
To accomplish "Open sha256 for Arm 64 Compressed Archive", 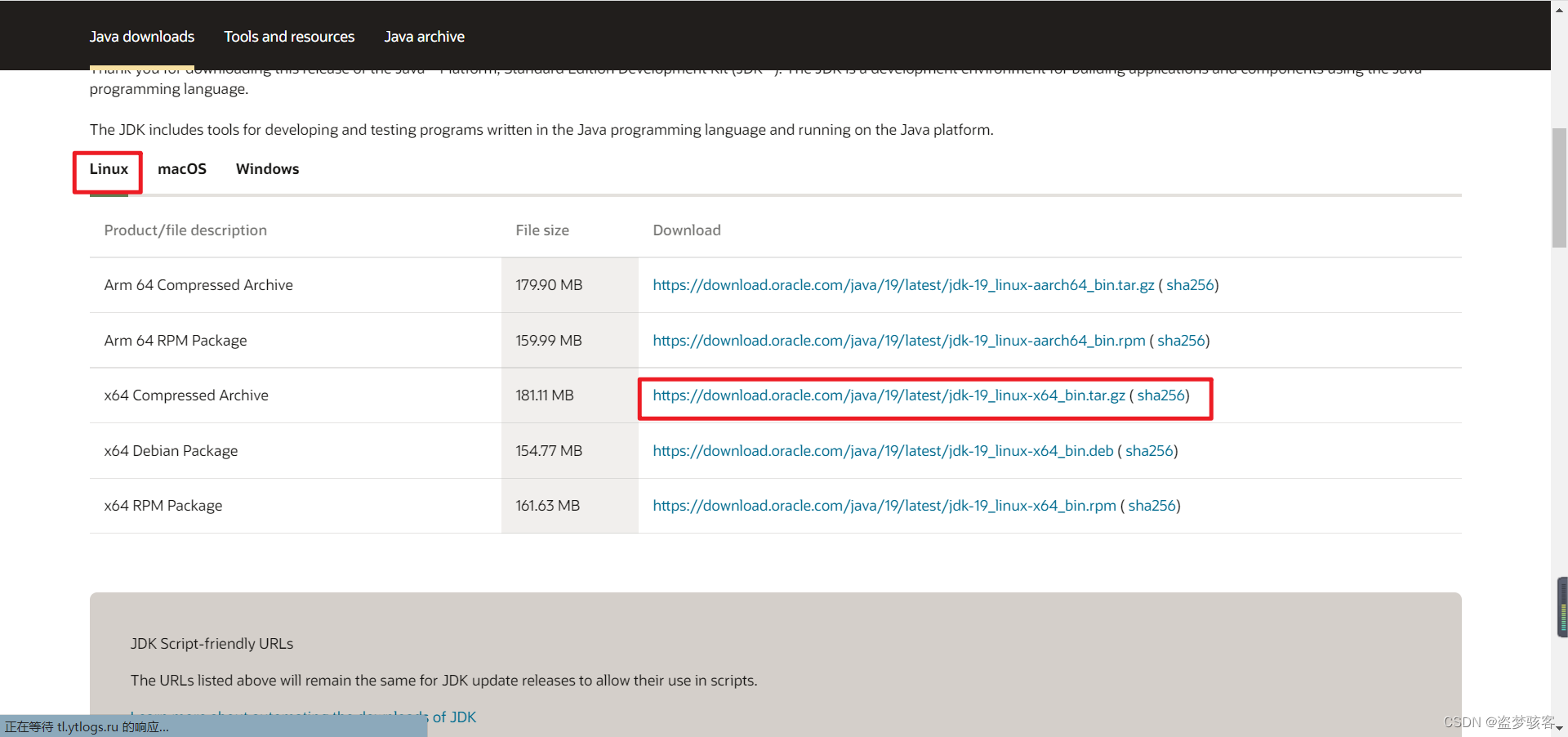I will pyautogui.click(x=1190, y=285).
